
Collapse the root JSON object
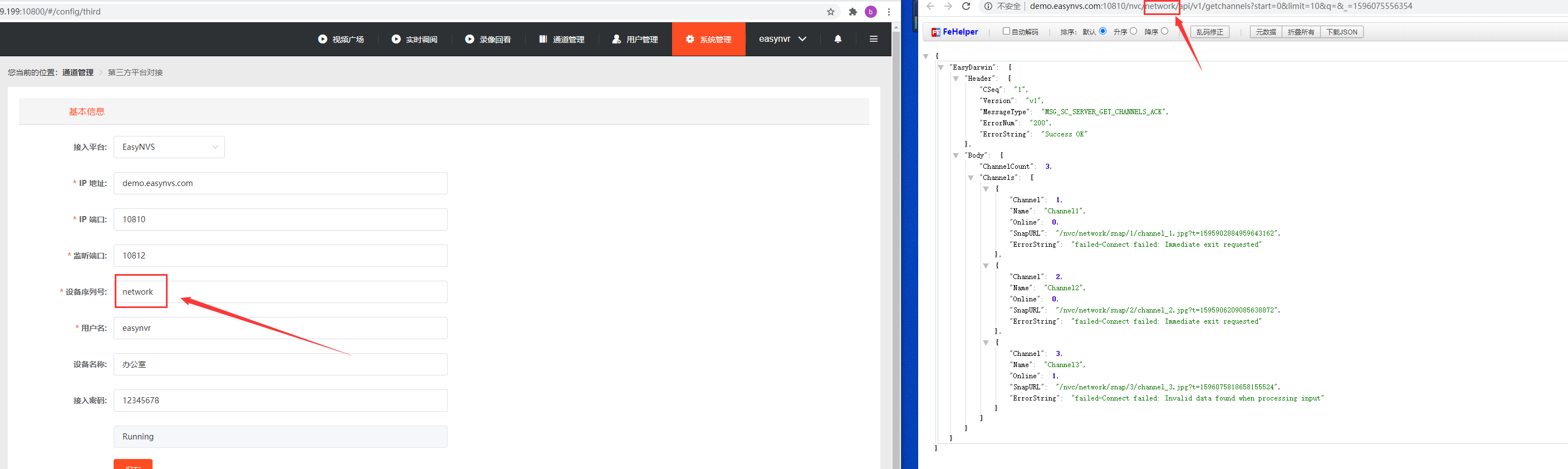point(926,56)
